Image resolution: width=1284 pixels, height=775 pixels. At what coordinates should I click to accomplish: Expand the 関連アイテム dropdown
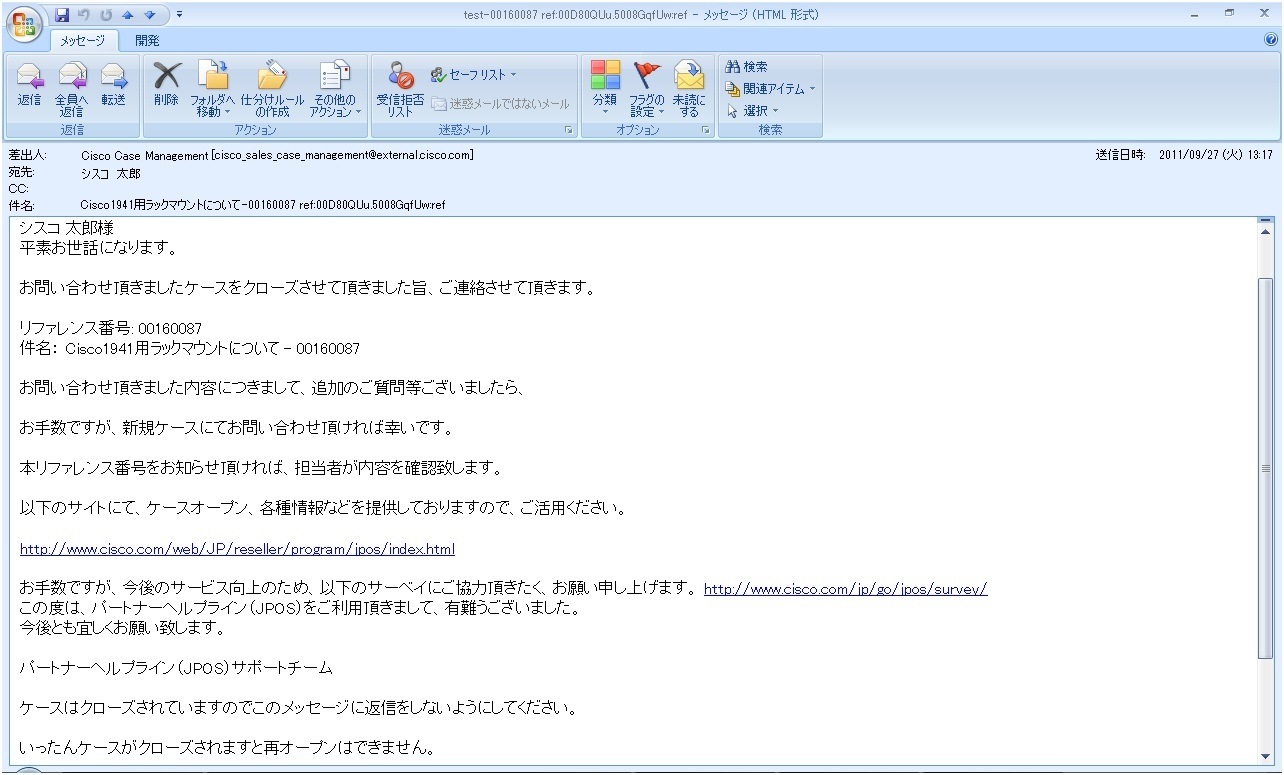[770, 89]
